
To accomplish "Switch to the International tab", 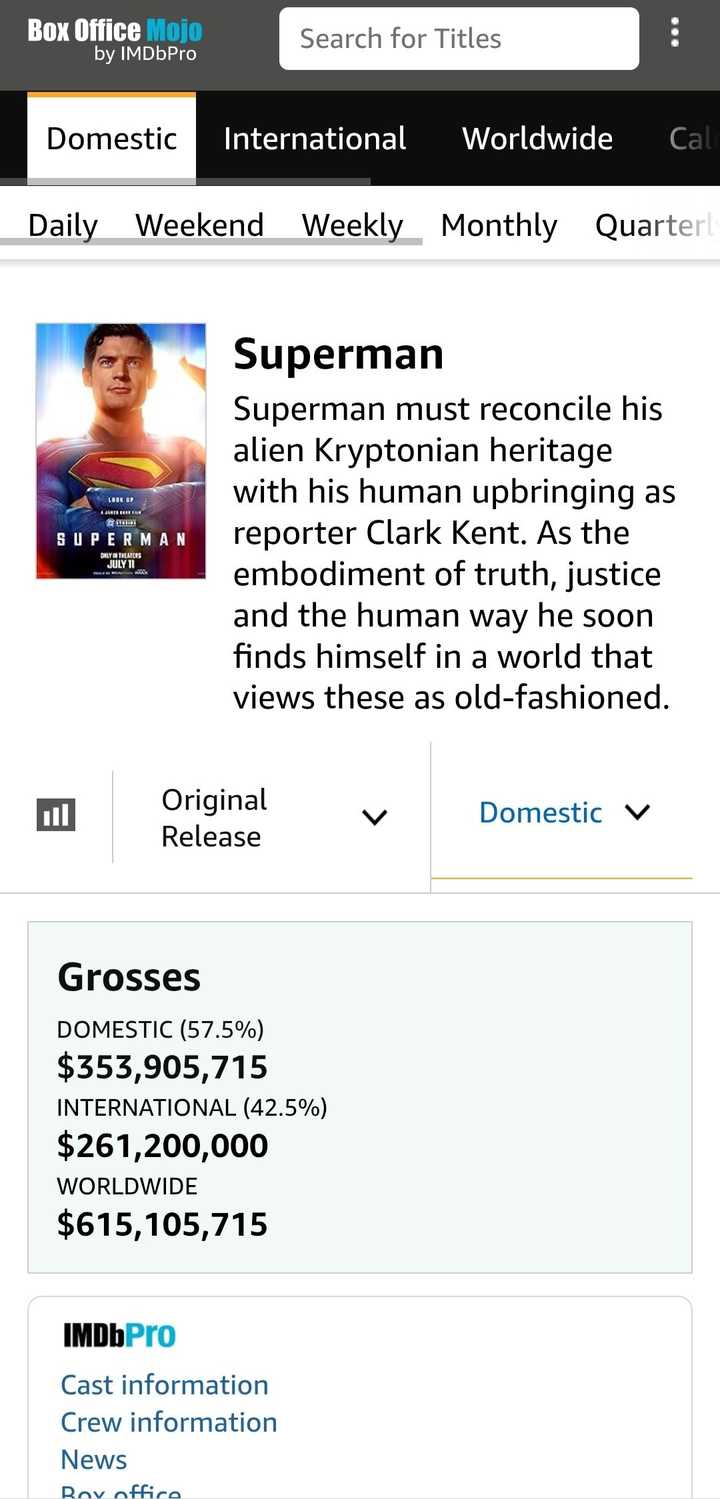I will (315, 138).
